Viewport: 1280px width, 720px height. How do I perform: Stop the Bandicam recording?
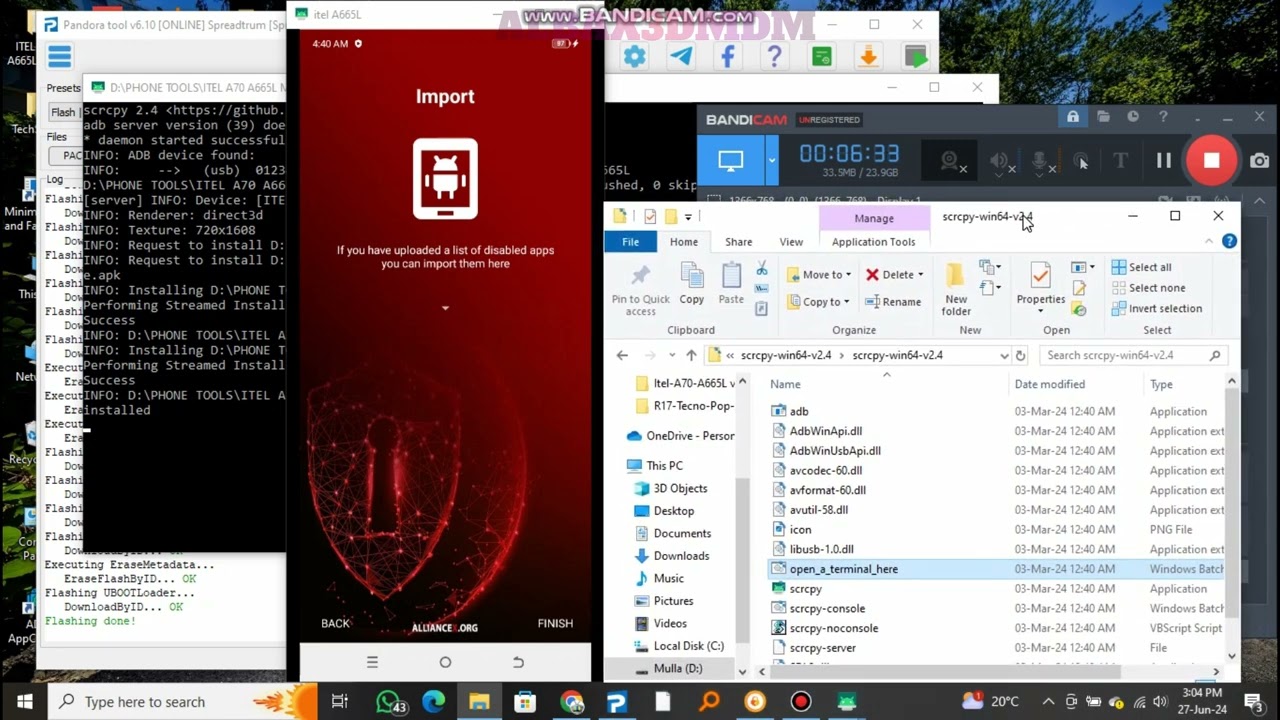point(1211,160)
